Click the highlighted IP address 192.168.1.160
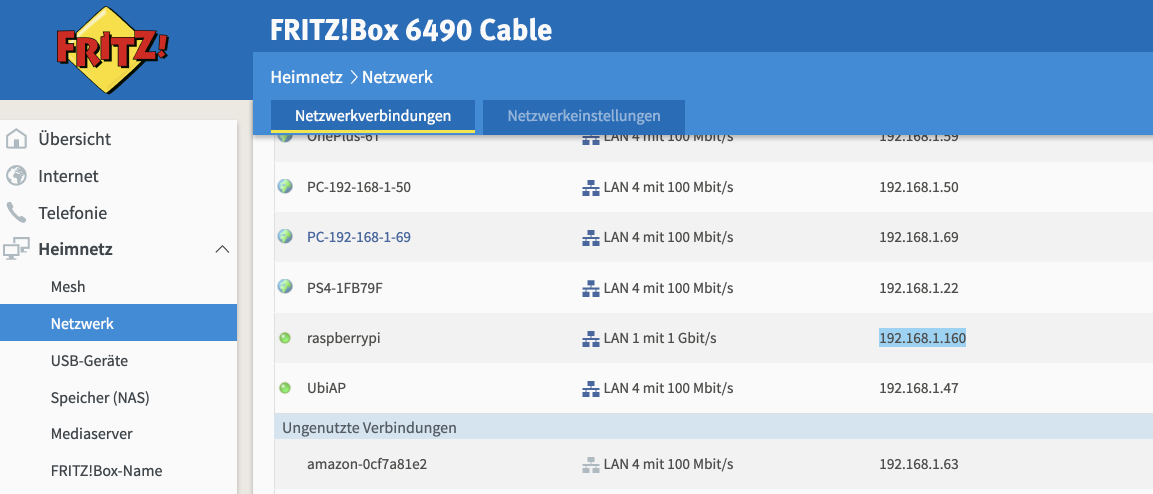Viewport: 1153px width, 494px height. coord(922,338)
